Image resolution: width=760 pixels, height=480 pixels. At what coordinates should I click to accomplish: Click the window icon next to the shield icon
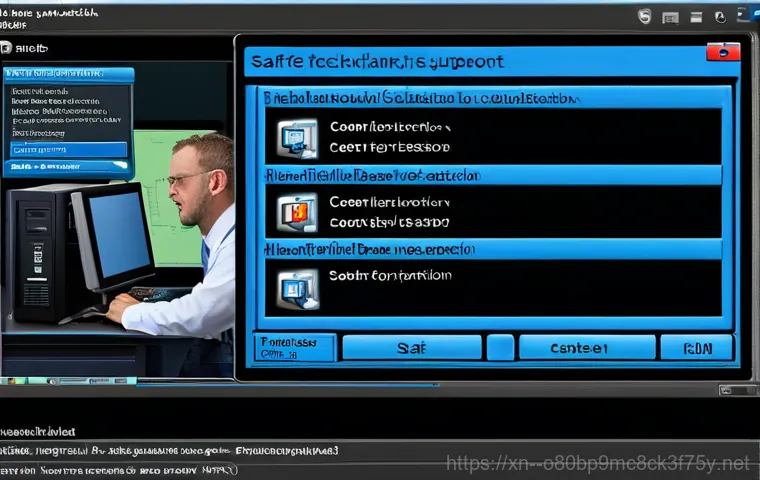(x=670, y=17)
